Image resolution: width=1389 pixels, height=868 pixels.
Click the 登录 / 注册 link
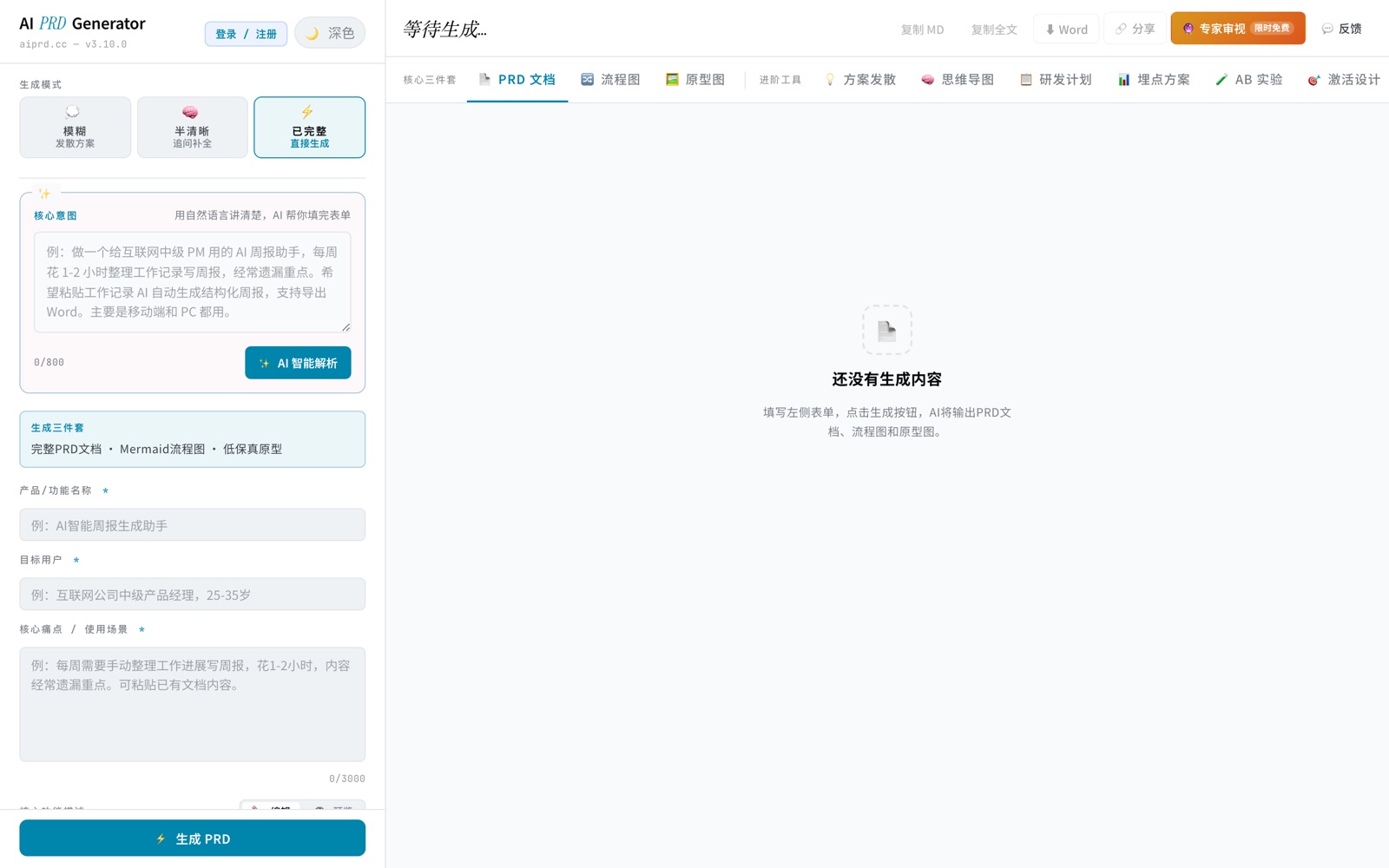tap(246, 34)
